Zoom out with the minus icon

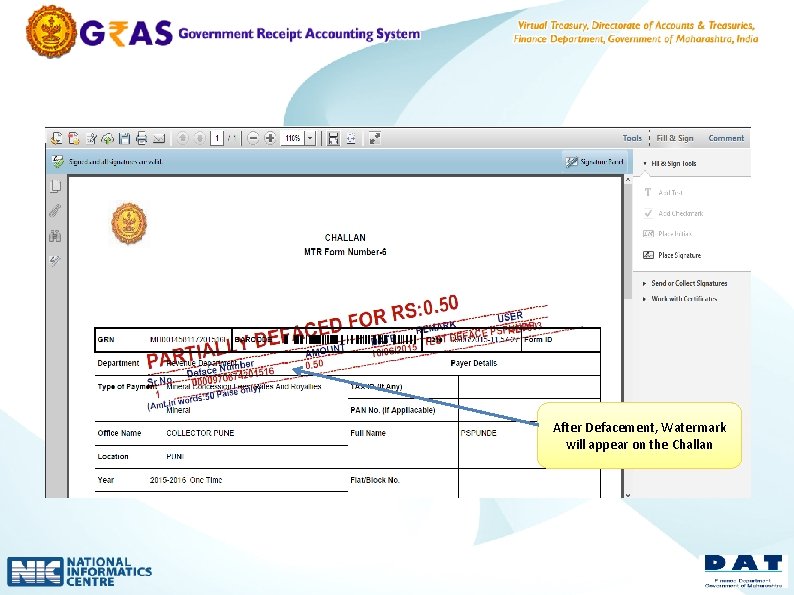click(254, 138)
